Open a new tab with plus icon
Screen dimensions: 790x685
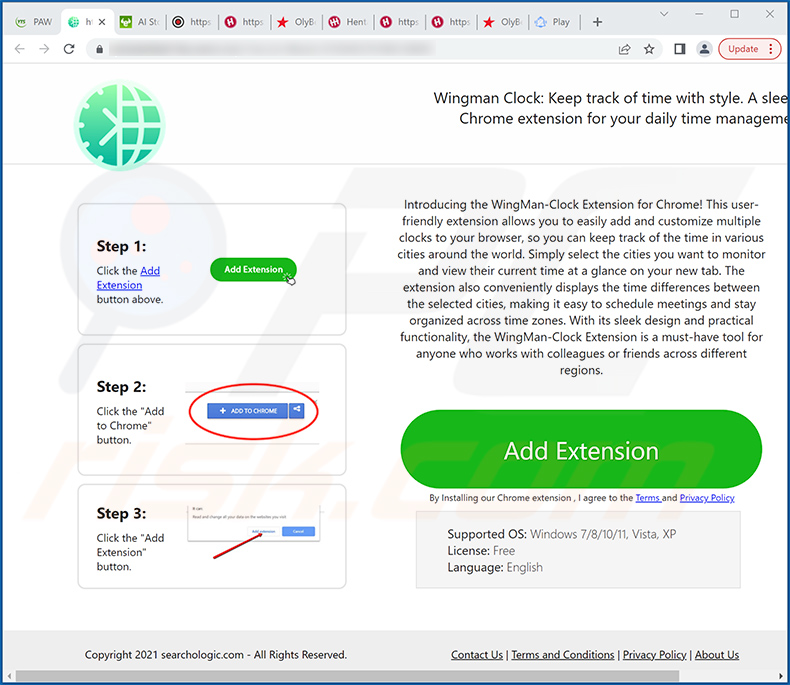click(x=597, y=21)
